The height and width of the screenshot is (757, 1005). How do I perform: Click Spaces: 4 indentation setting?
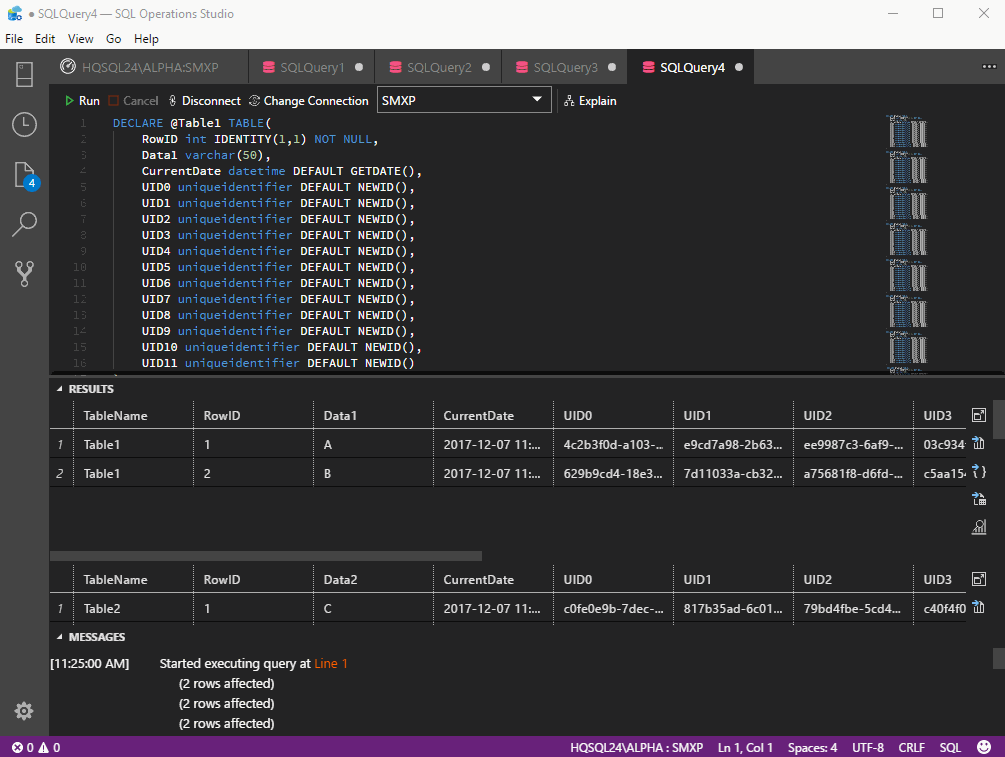tap(812, 747)
